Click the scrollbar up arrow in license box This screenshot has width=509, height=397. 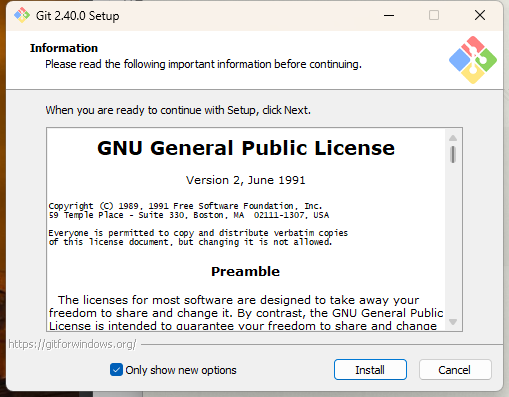[453, 138]
